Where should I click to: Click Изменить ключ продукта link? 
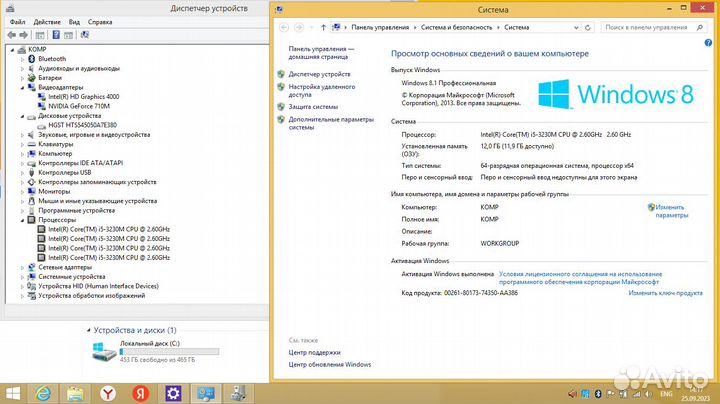pos(665,293)
